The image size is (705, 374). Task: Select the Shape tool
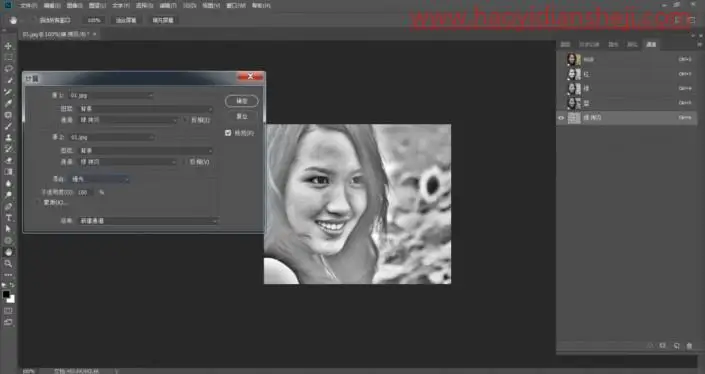pyautogui.click(x=8, y=240)
